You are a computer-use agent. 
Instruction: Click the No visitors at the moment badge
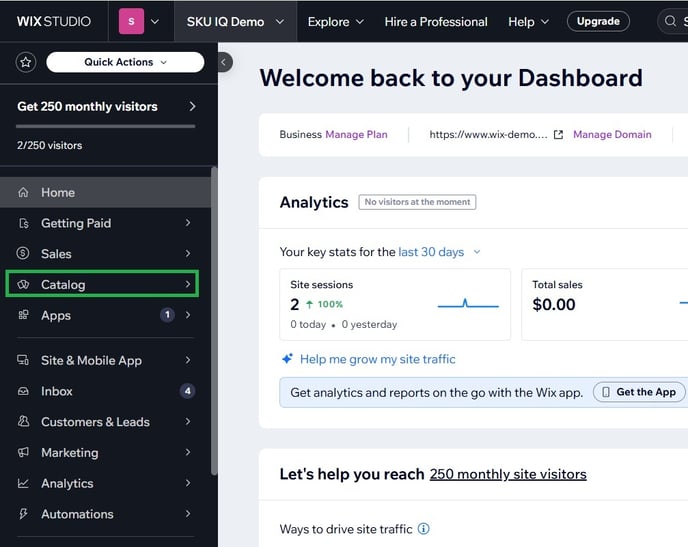point(417,202)
